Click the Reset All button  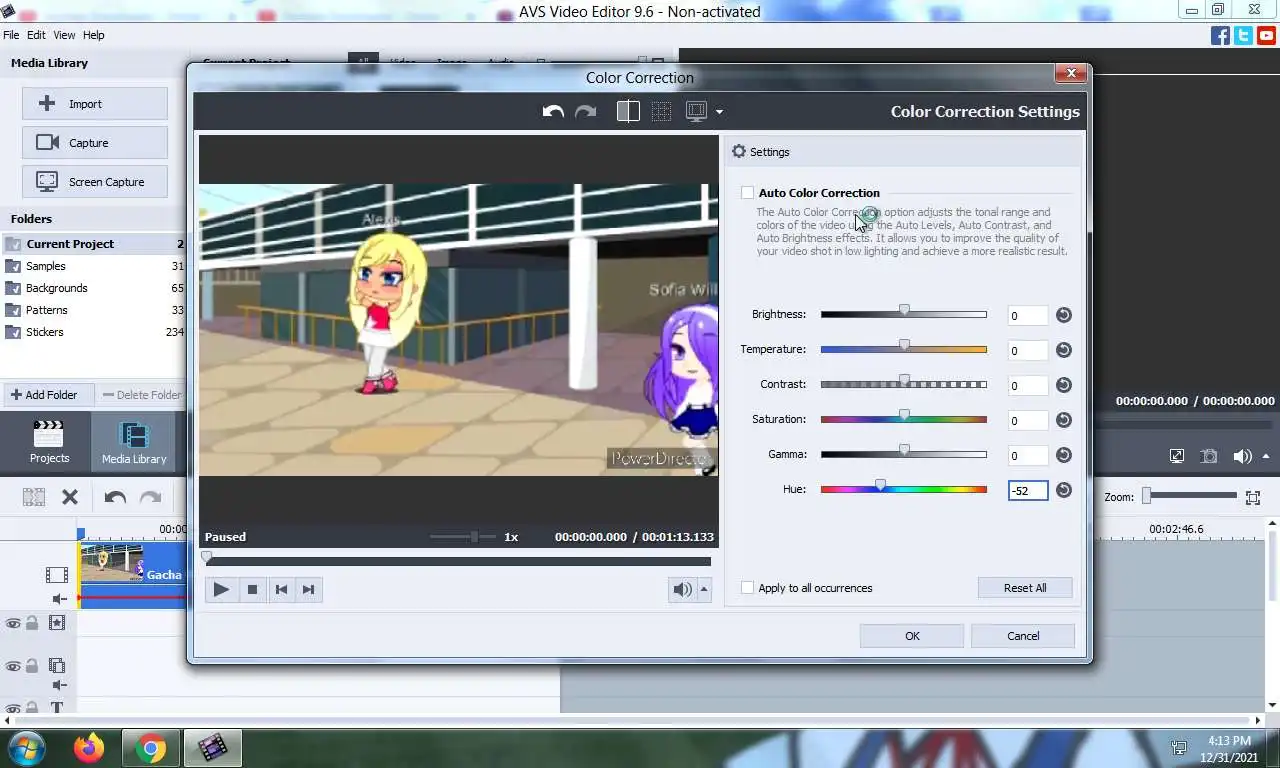click(1025, 588)
